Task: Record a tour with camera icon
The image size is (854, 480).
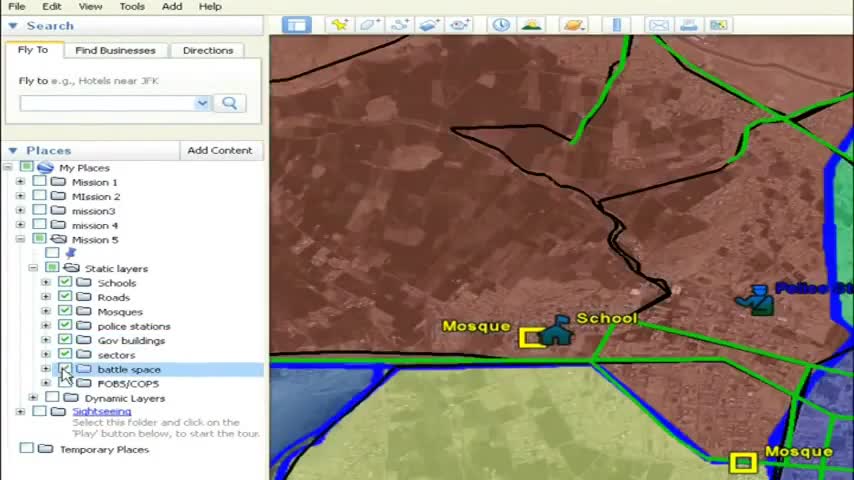Action: point(460,25)
